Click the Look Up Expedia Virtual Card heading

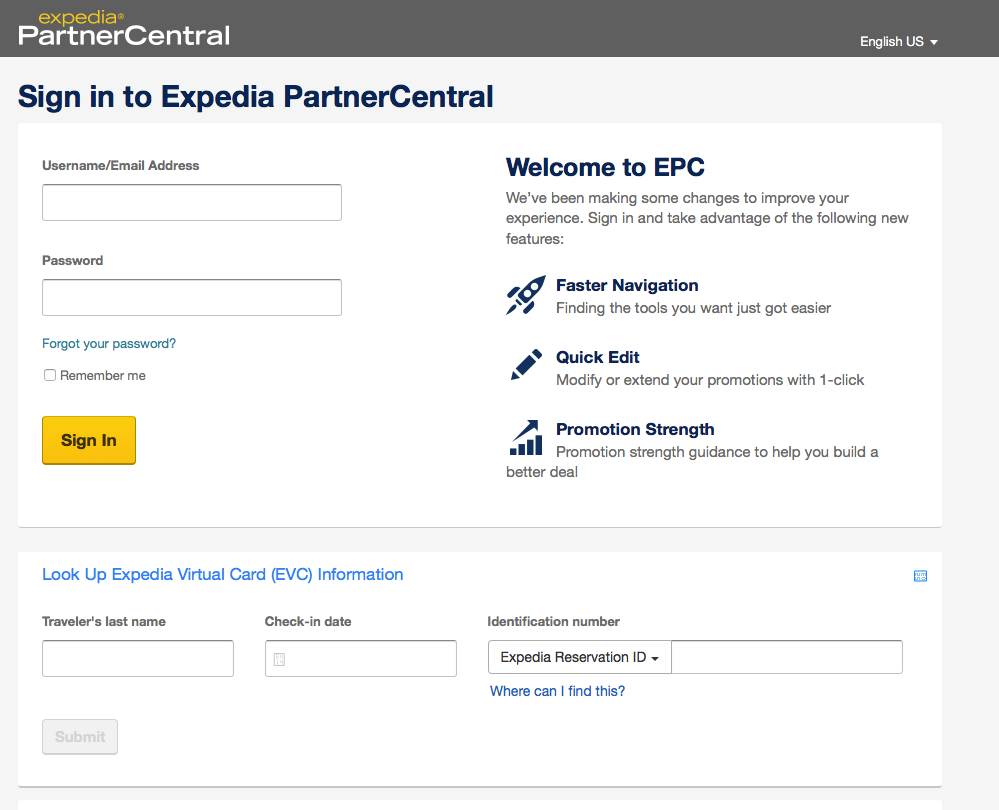pyautogui.click(x=223, y=575)
